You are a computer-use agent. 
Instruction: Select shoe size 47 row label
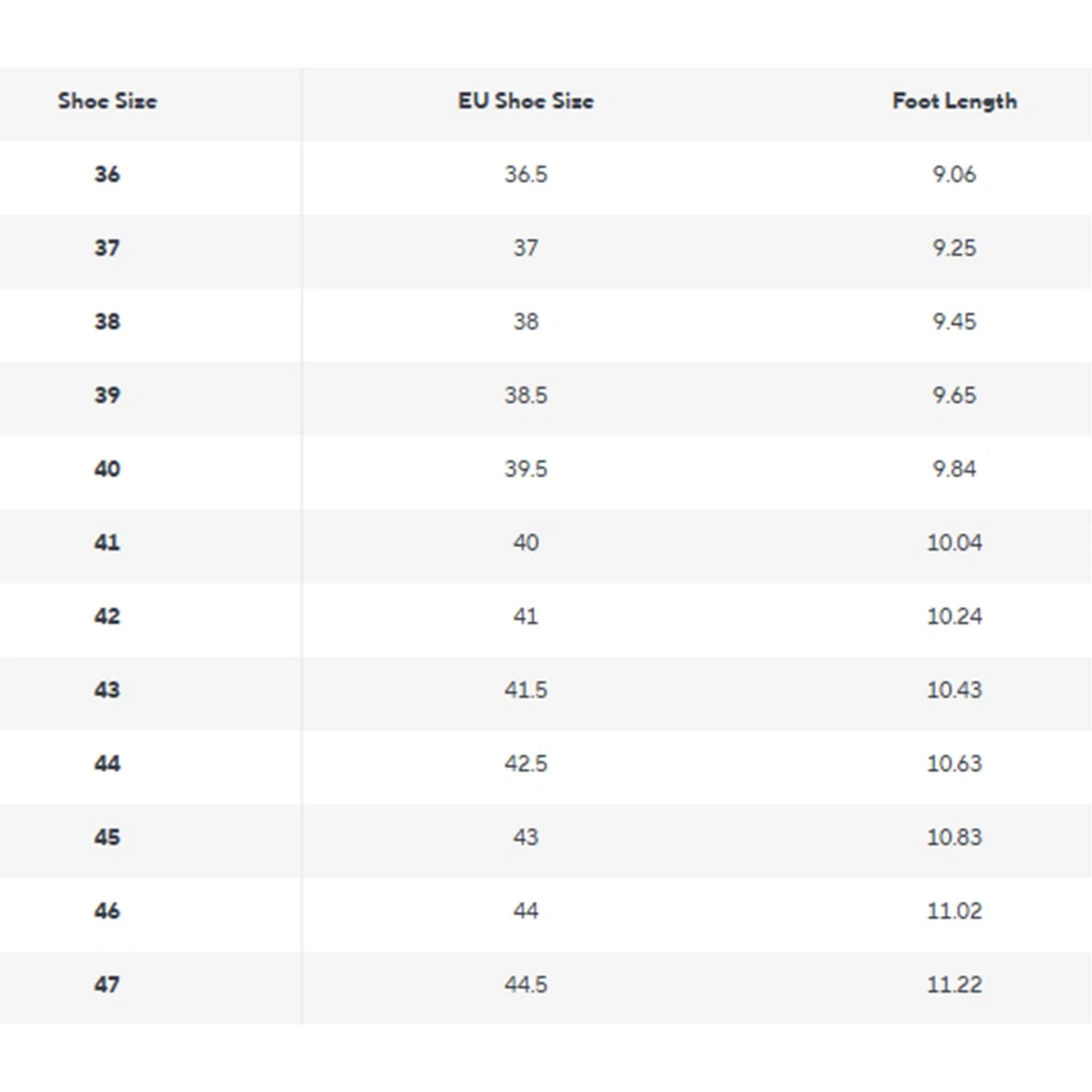[107, 985]
